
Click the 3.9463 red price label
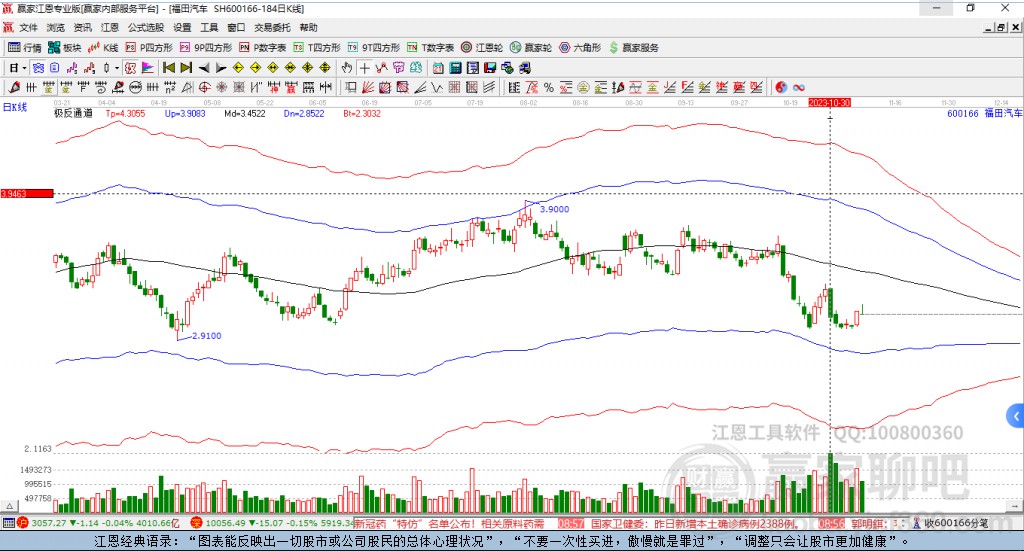[27, 194]
